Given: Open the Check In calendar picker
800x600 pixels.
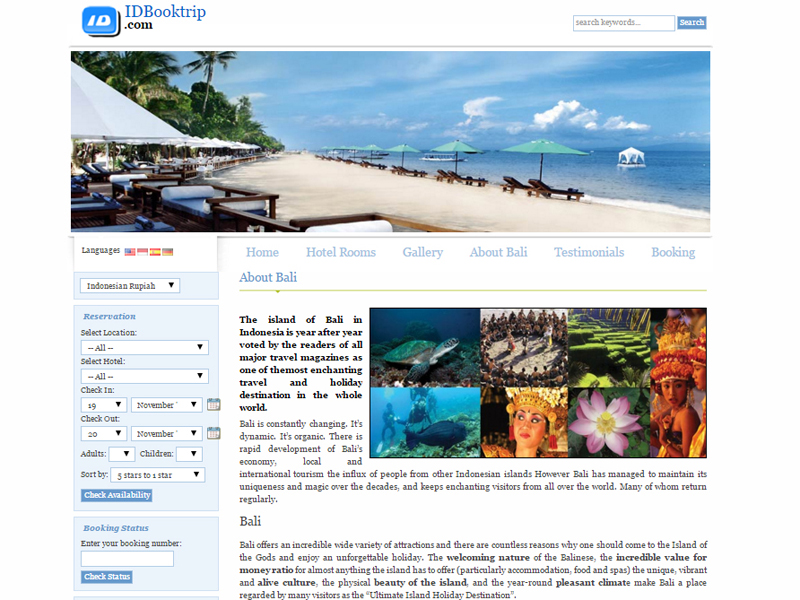Looking at the screenshot, I should coord(213,405).
